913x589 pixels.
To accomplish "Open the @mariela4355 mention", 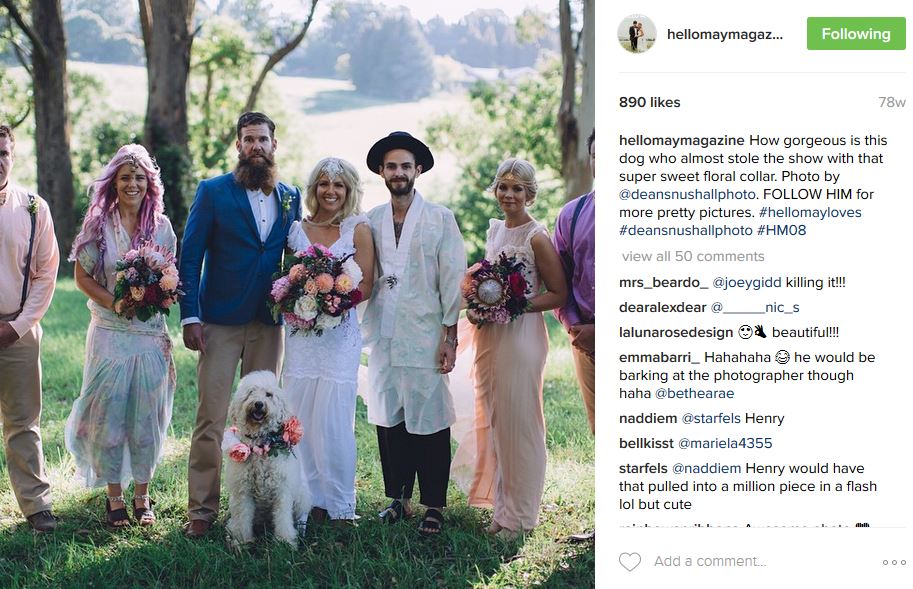I will click(x=725, y=443).
